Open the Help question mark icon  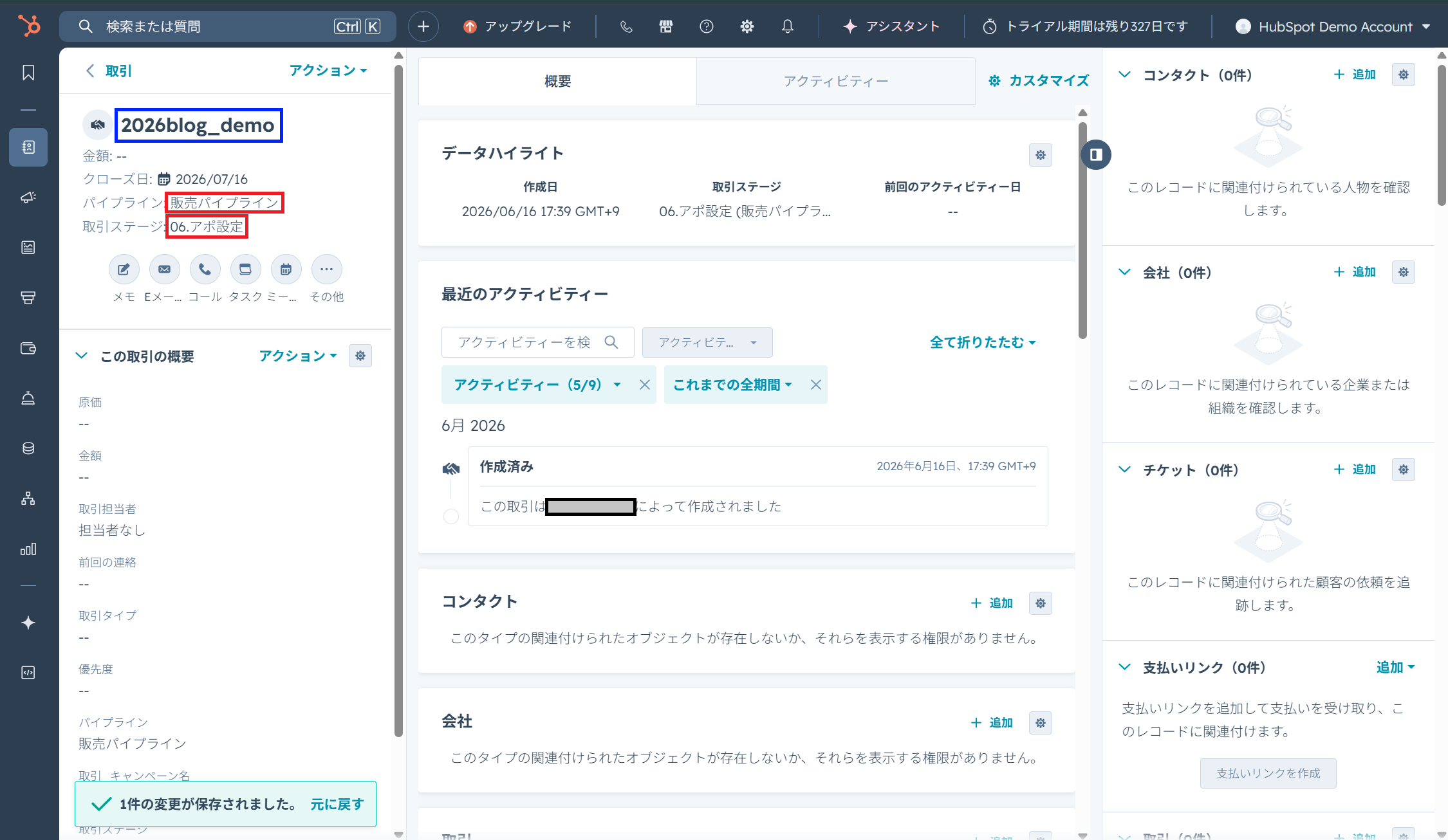pos(707,26)
